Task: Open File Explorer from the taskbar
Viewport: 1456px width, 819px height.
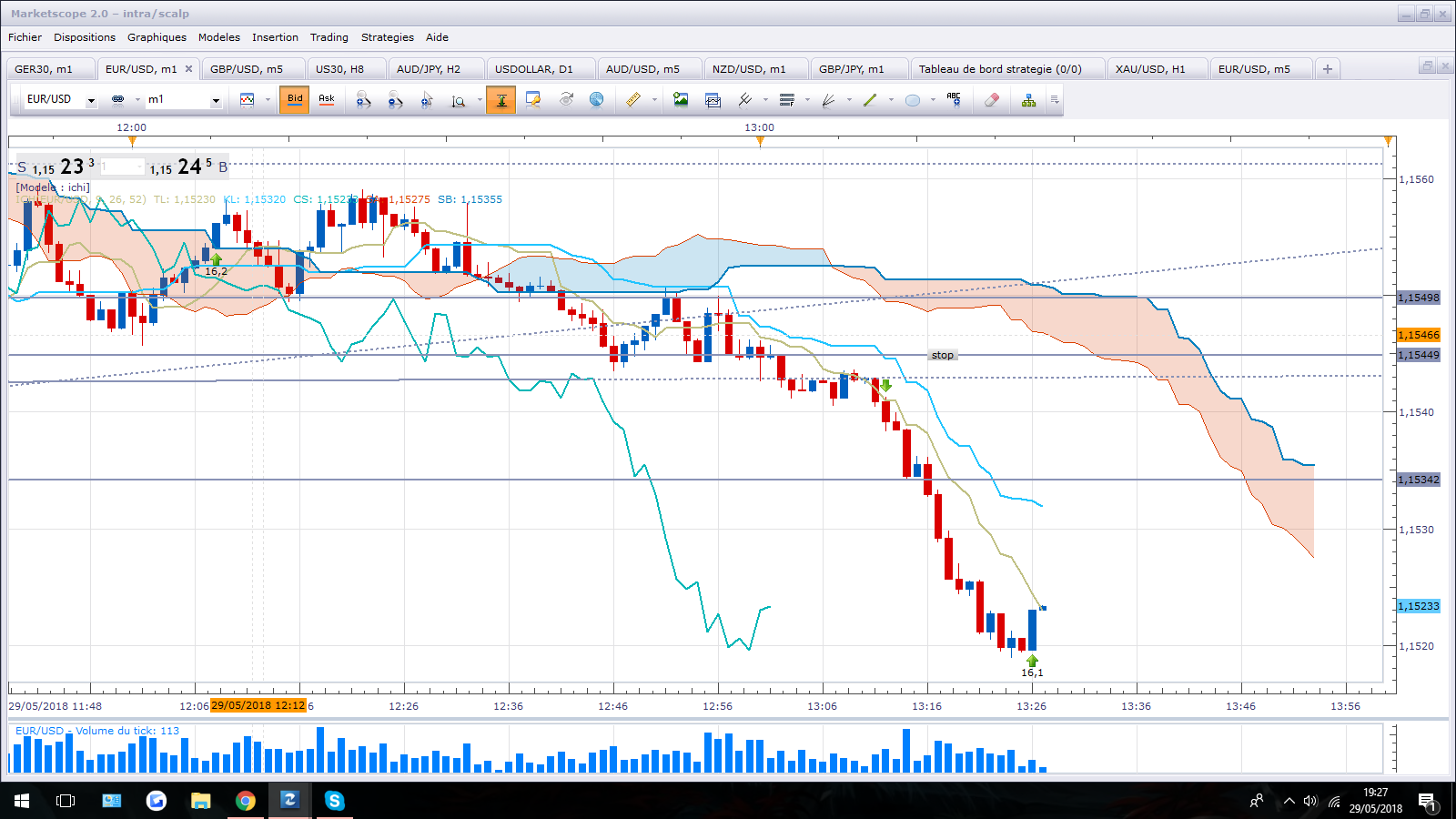Action: point(200,801)
